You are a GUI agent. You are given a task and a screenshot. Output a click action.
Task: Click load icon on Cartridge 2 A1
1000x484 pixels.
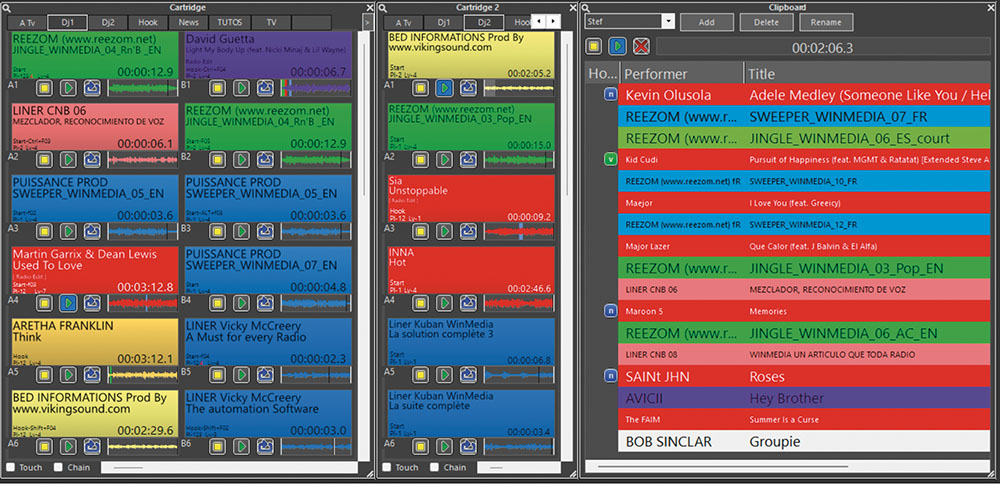468,88
